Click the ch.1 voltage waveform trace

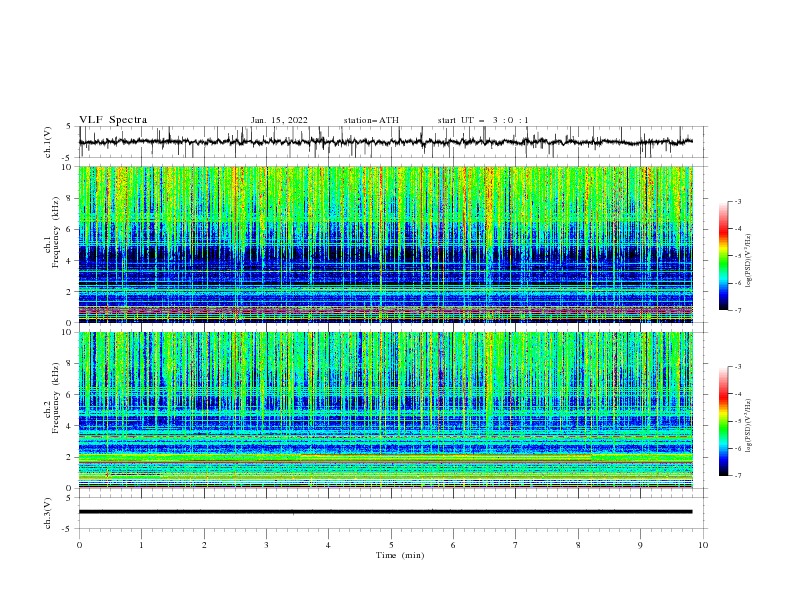[385, 142]
